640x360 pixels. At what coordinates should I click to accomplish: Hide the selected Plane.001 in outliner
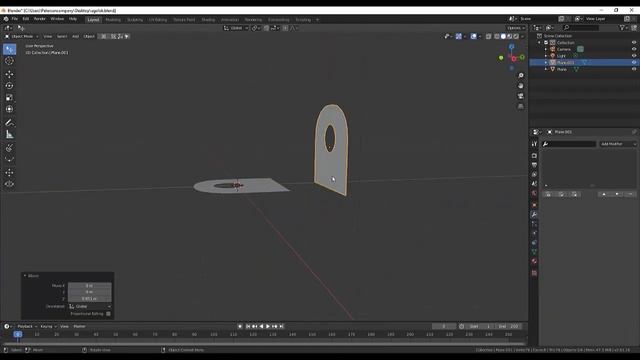[x=633, y=62]
